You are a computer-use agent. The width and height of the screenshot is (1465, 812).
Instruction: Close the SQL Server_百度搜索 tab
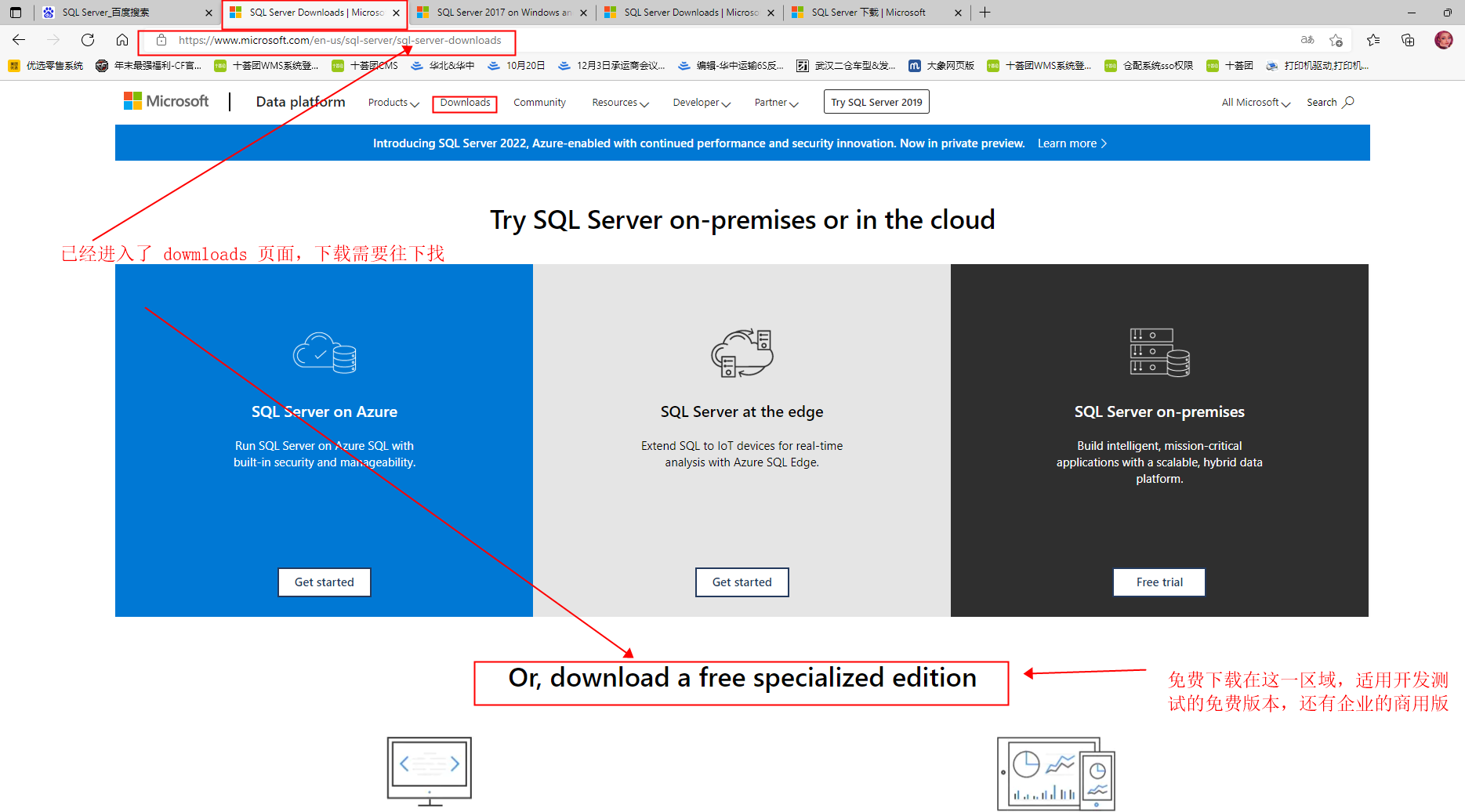pyautogui.click(x=209, y=13)
